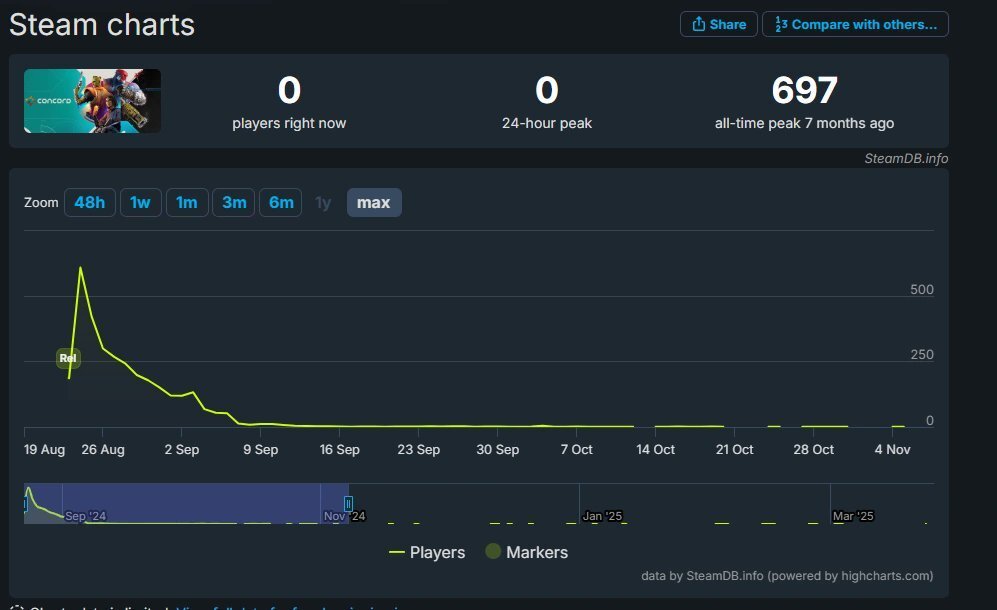
Task: Click the Rel release marker on chart
Action: point(68,358)
